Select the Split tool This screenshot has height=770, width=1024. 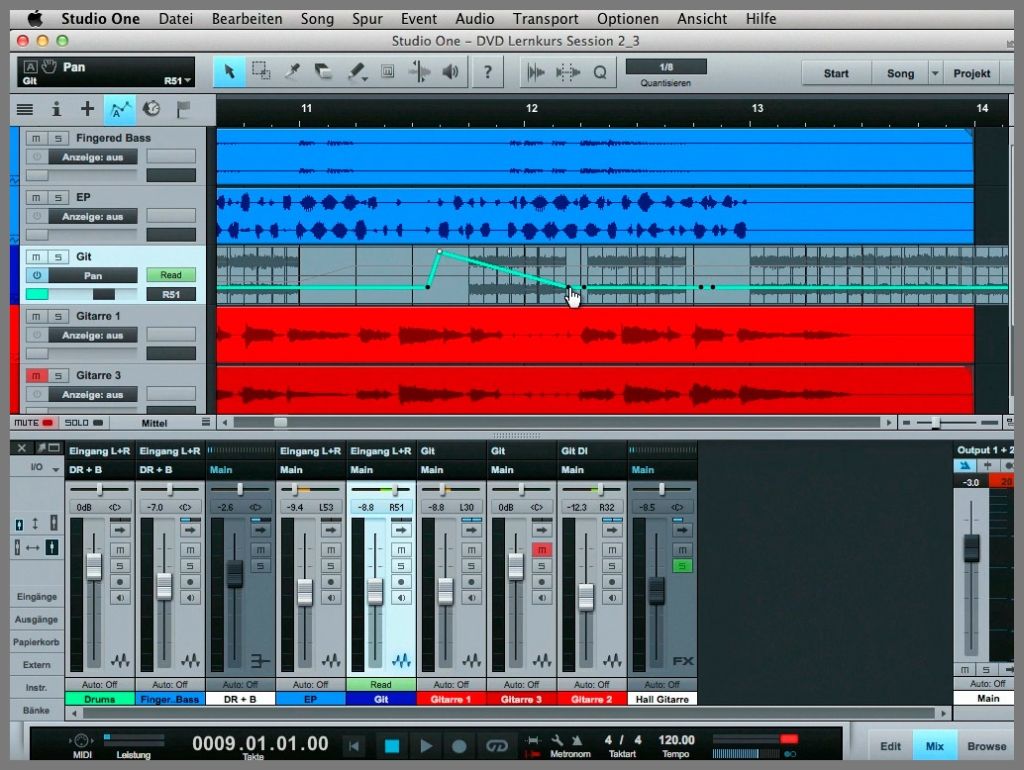(292, 71)
